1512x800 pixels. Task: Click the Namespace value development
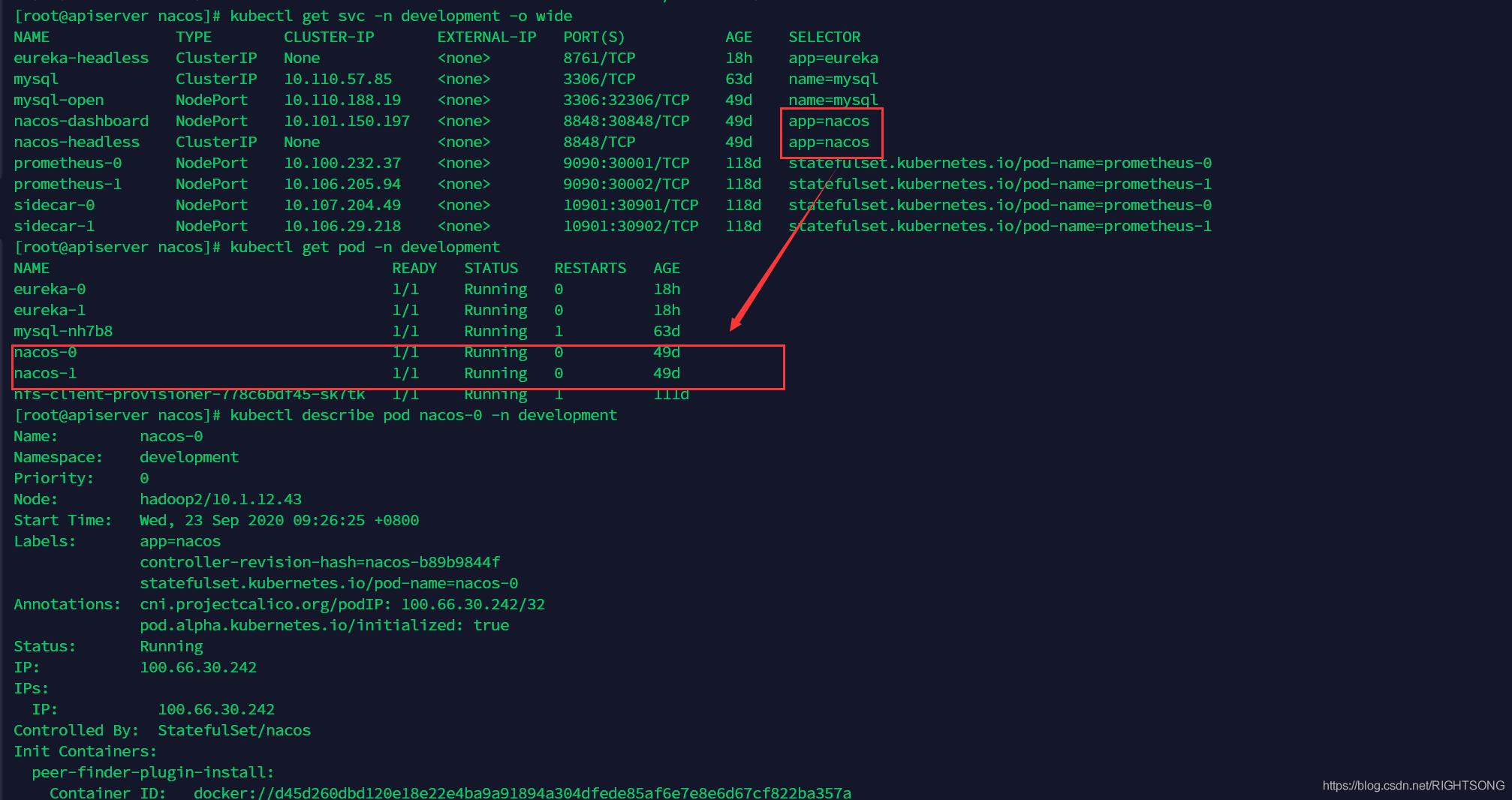(x=189, y=457)
